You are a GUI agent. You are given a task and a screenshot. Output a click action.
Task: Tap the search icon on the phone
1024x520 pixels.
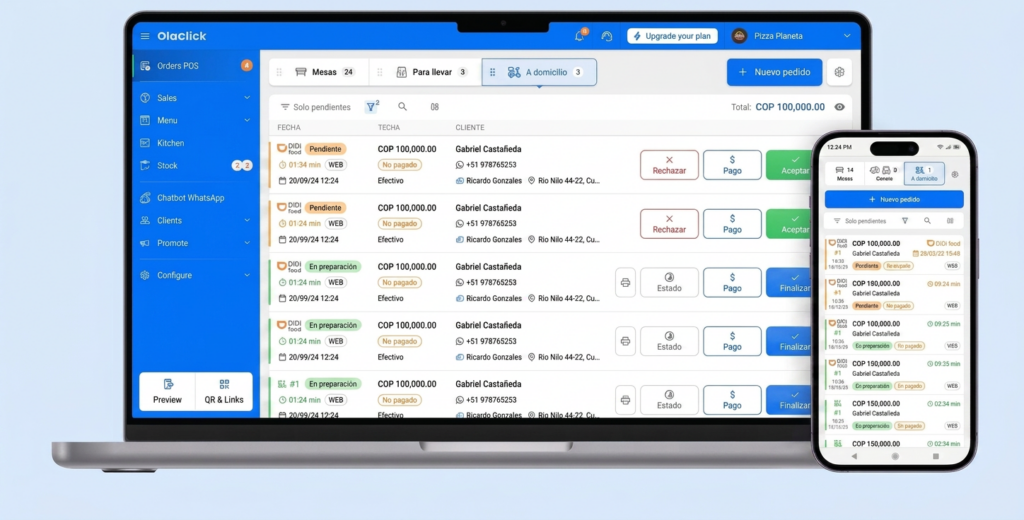927,221
